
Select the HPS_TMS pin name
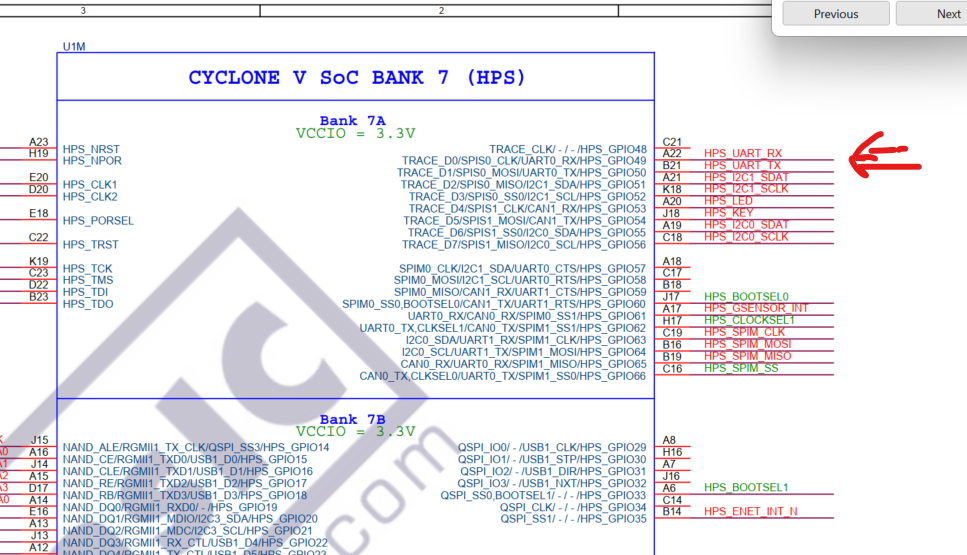(88, 281)
